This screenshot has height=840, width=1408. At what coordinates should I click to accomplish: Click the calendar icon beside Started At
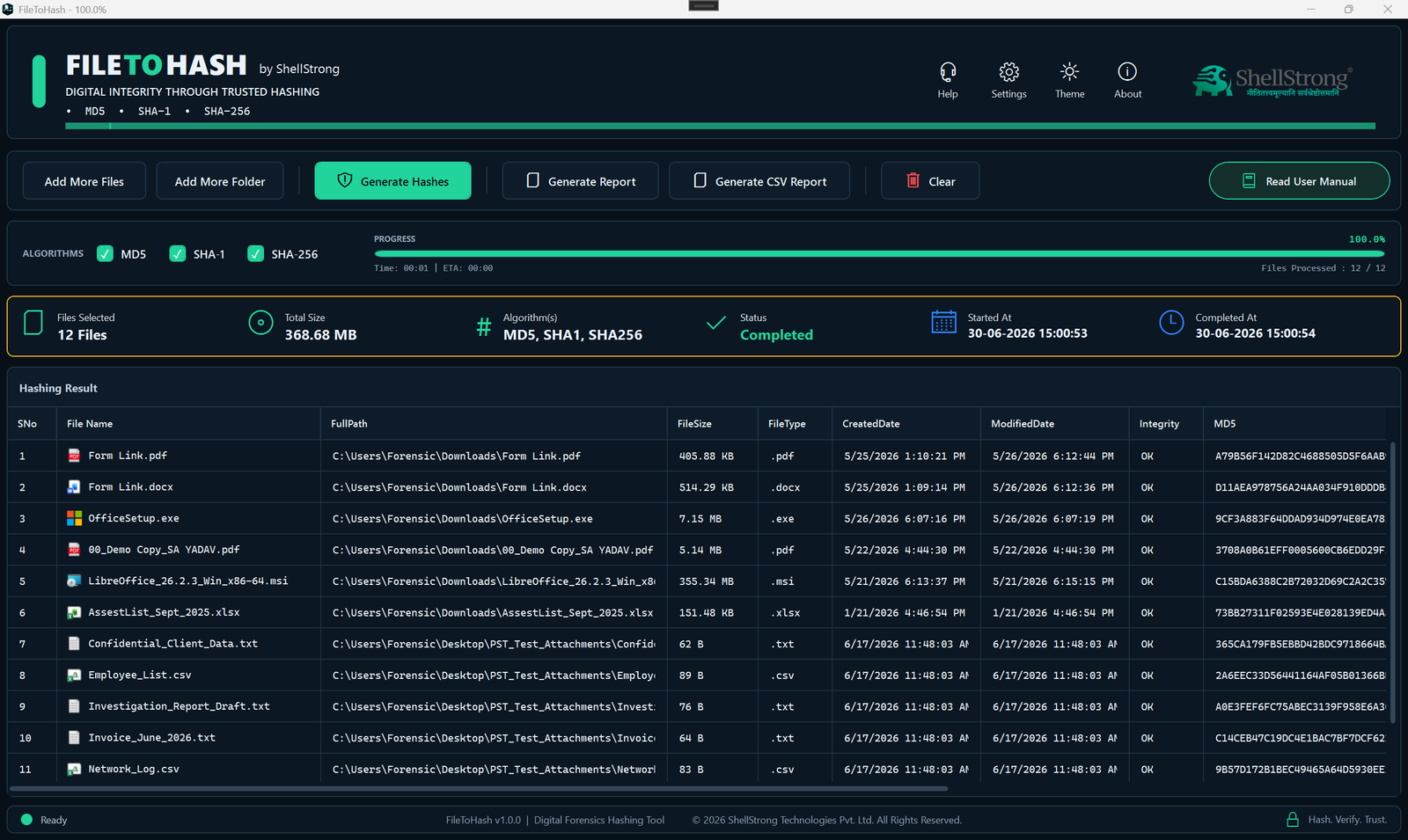click(x=943, y=322)
